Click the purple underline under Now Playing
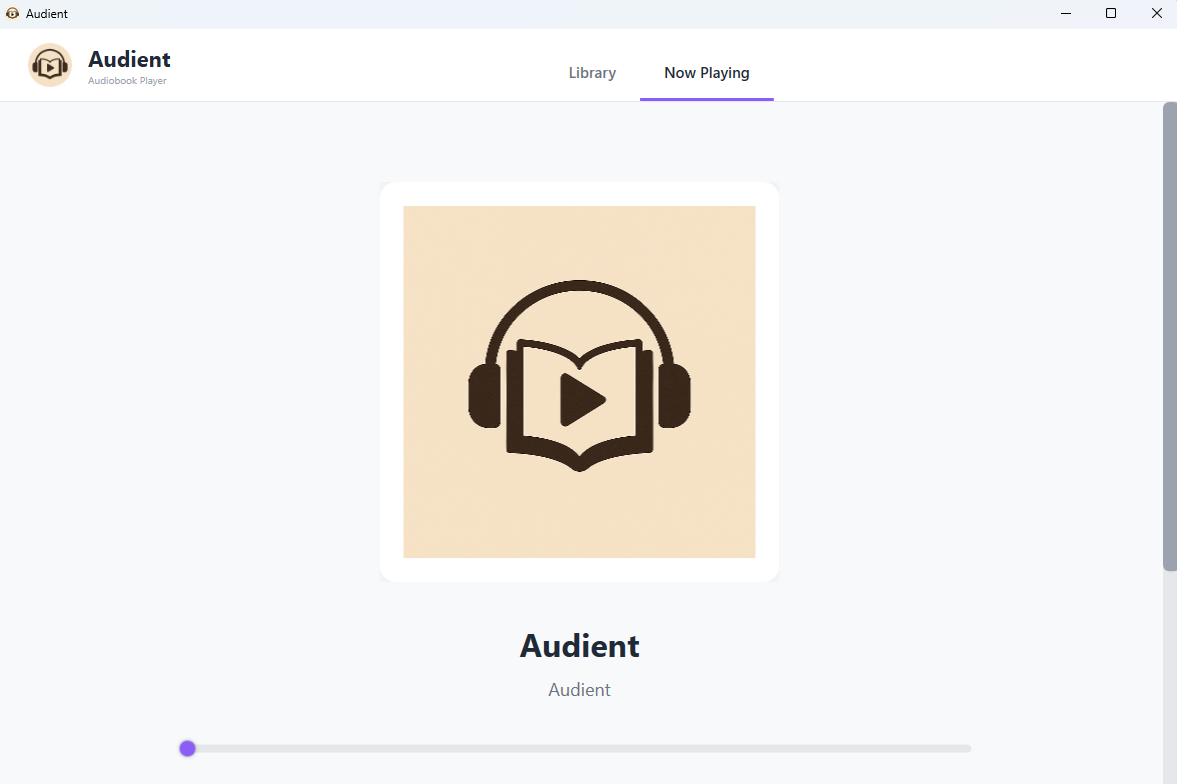The height and width of the screenshot is (784, 1177). pos(707,97)
